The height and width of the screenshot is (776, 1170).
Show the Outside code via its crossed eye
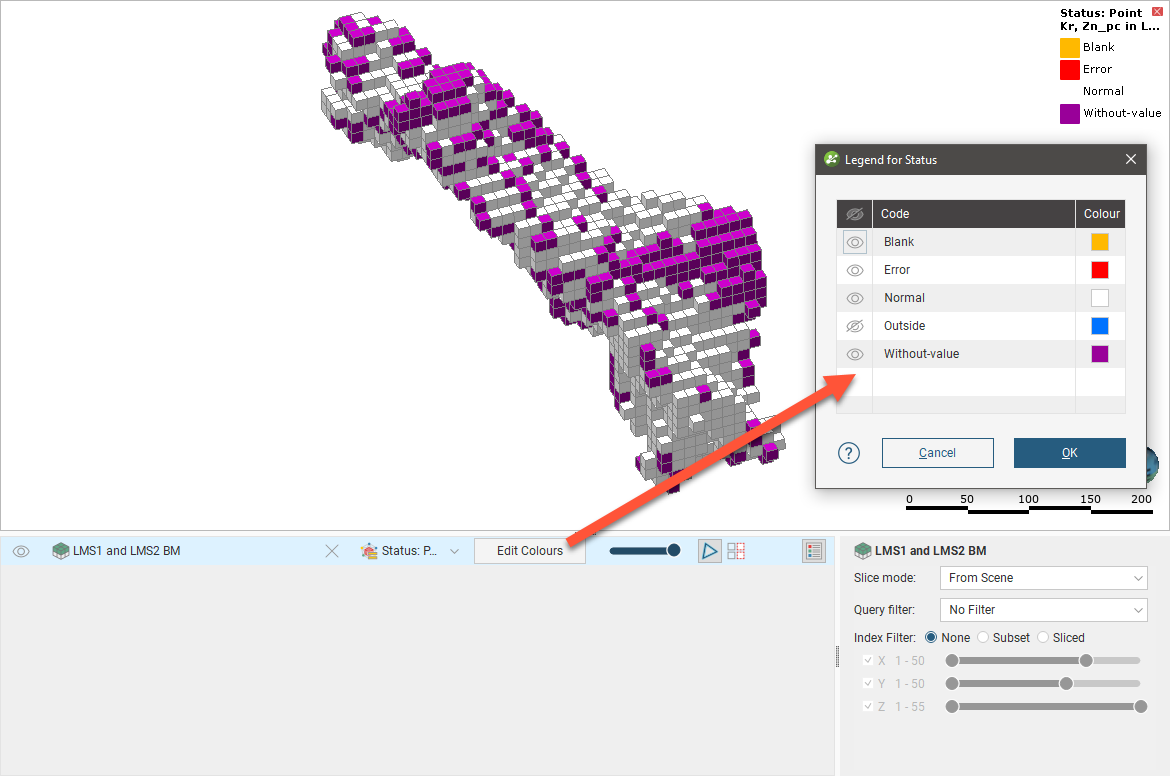pos(854,326)
